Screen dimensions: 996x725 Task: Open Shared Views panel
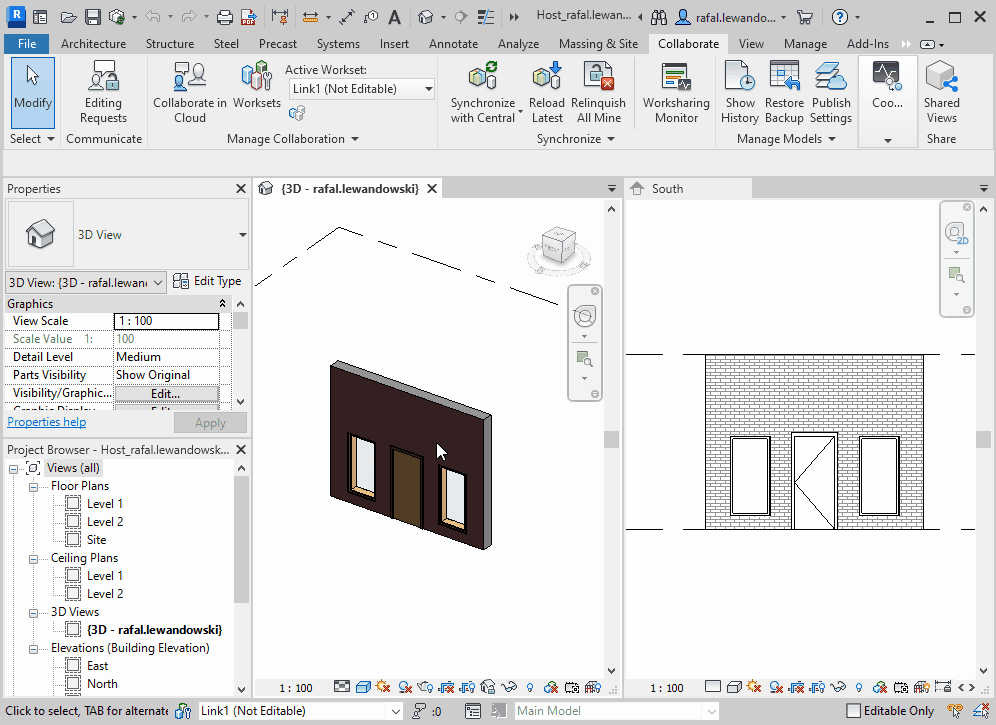[941, 92]
